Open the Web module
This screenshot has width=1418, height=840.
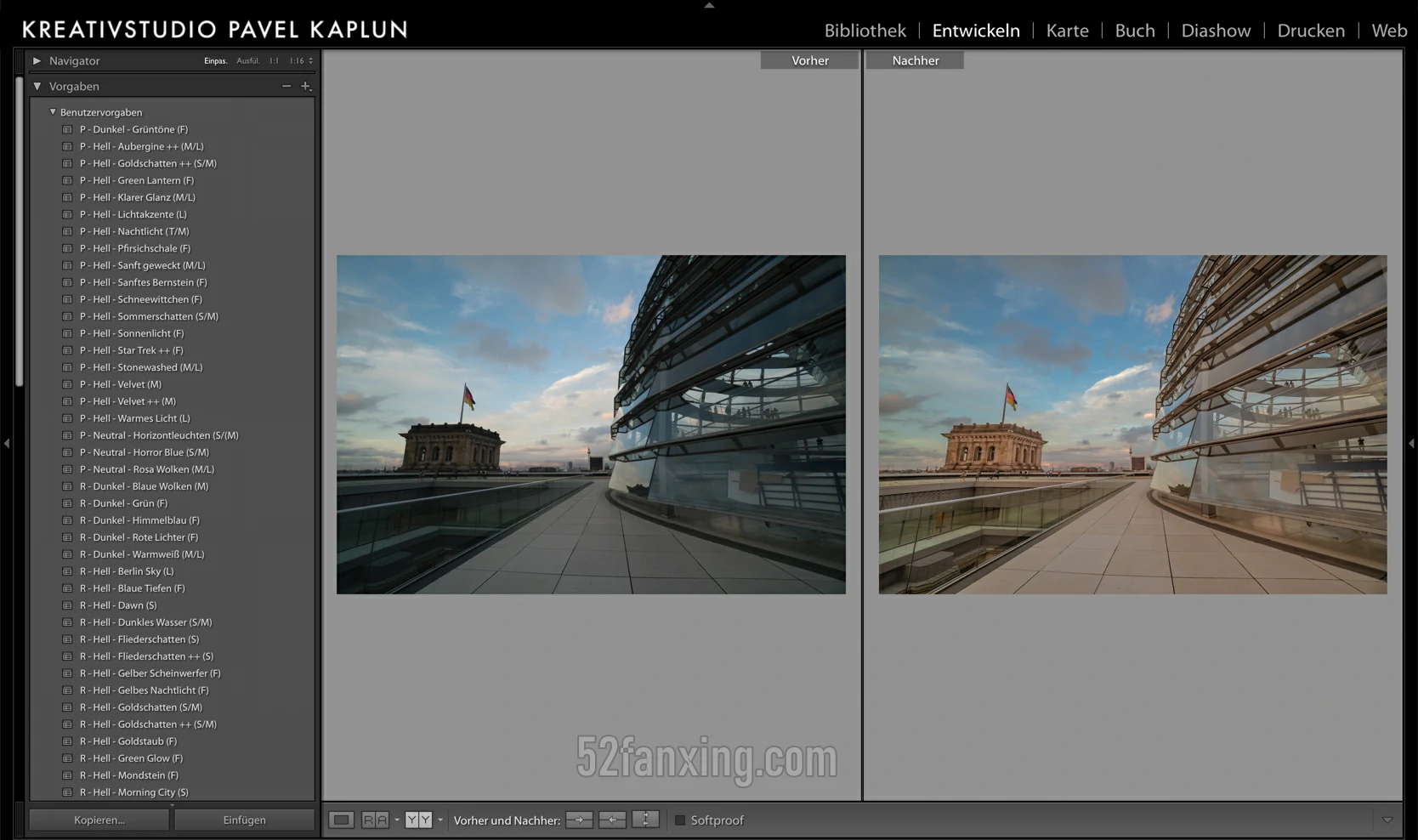tap(1389, 31)
